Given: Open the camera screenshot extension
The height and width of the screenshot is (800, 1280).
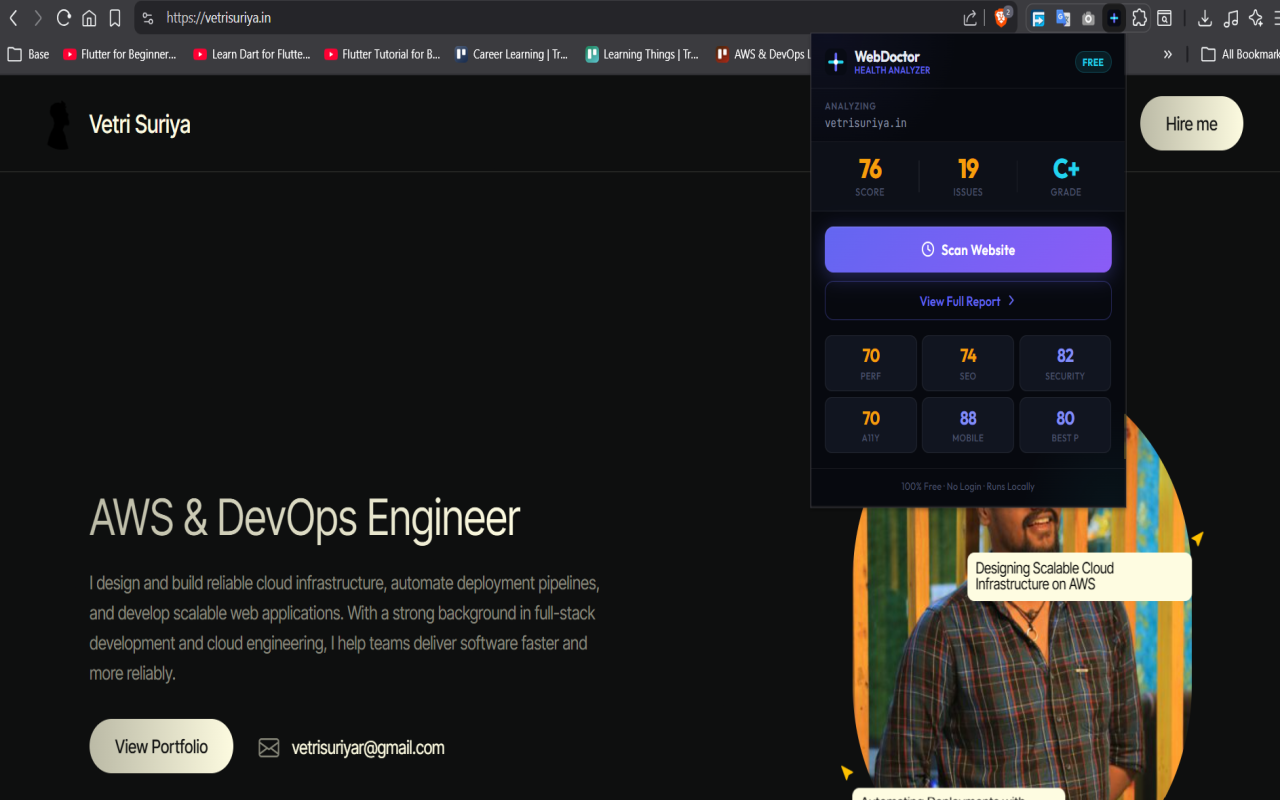Looking at the screenshot, I should (x=1088, y=18).
